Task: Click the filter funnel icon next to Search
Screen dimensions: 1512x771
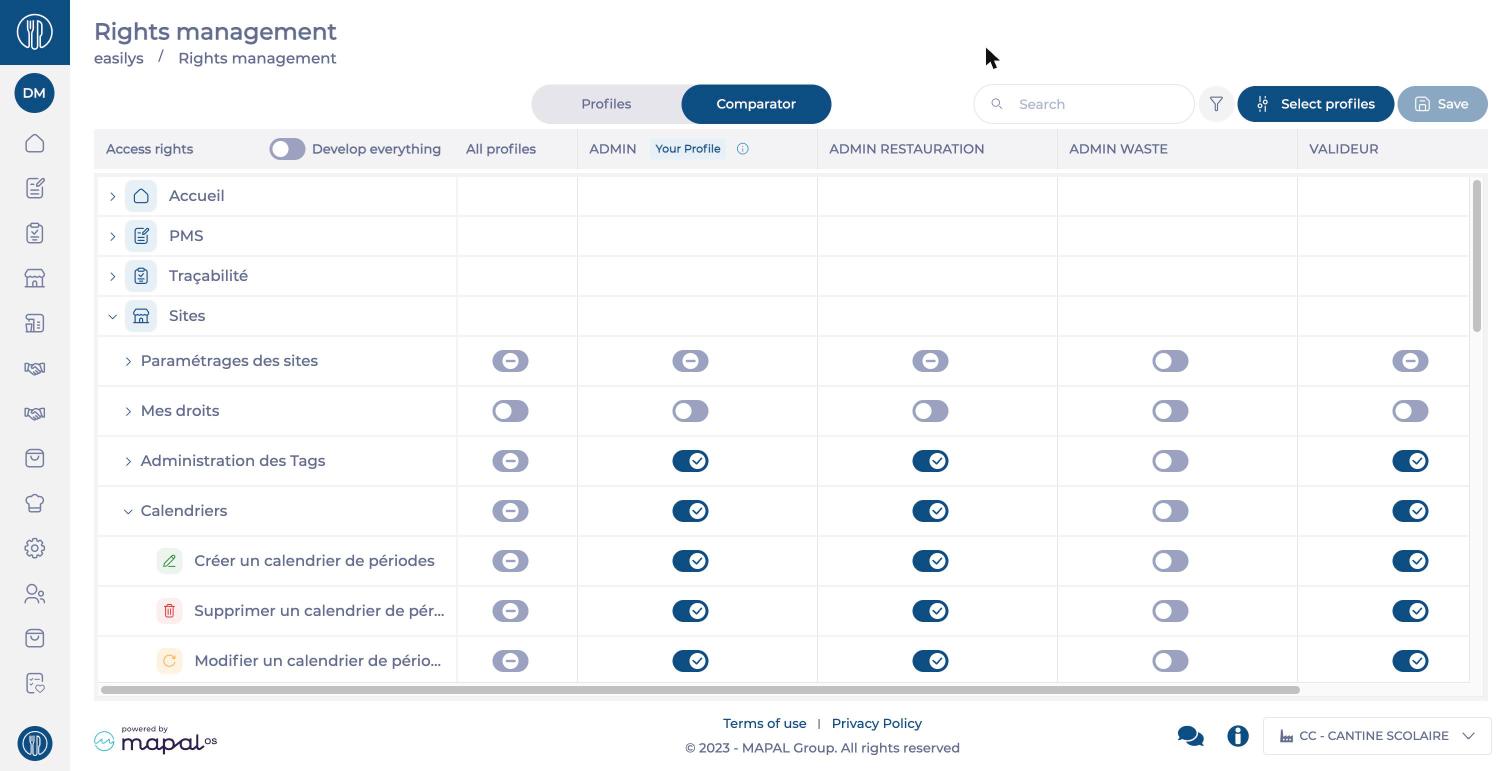Action: tap(1216, 104)
